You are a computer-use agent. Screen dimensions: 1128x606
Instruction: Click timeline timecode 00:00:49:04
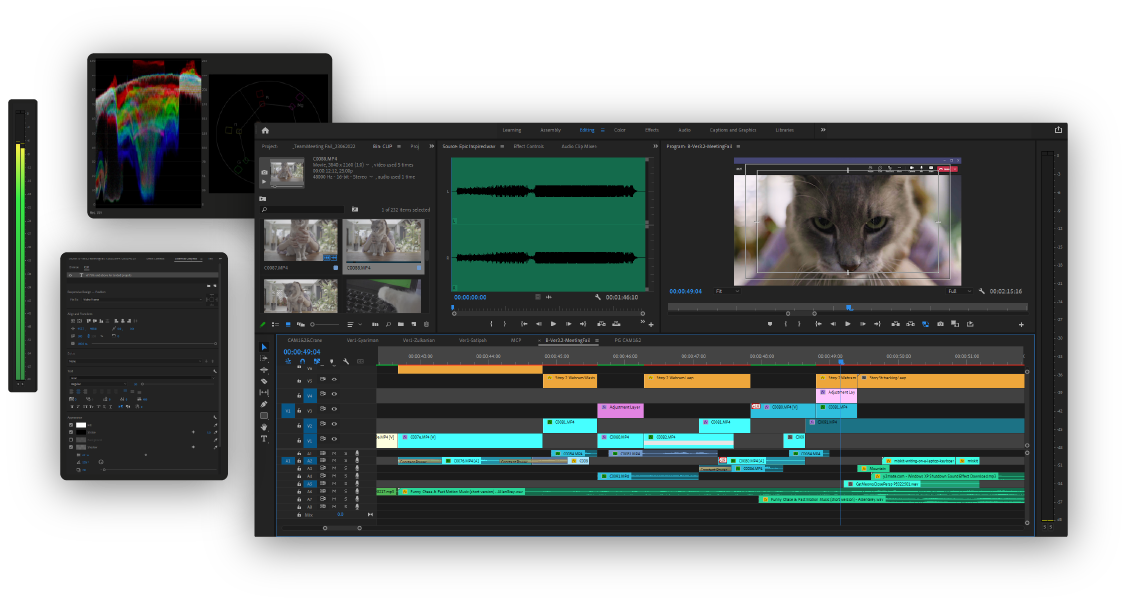click(301, 352)
